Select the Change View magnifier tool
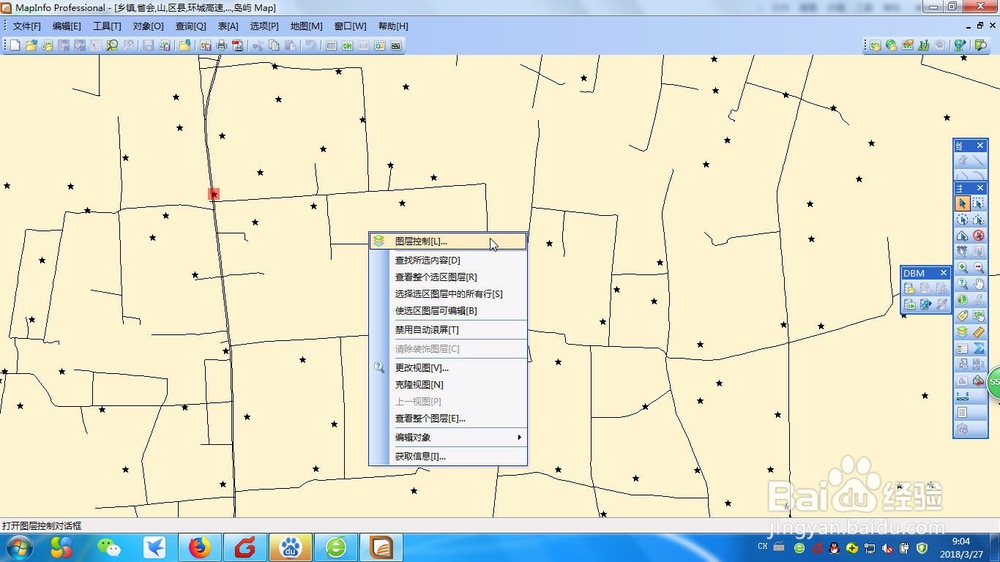 962,284
